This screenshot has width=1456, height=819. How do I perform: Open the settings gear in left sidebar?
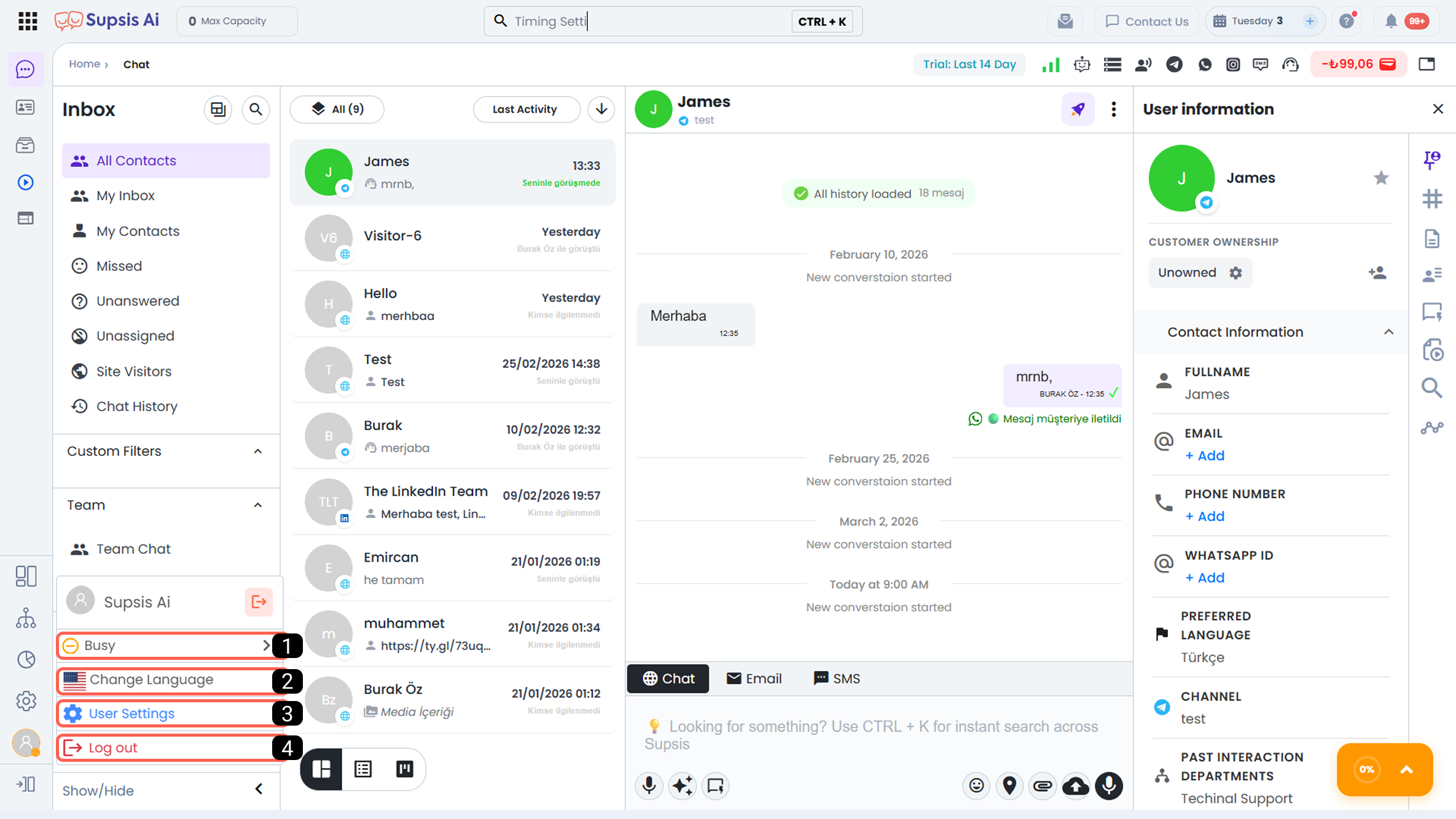click(x=26, y=700)
